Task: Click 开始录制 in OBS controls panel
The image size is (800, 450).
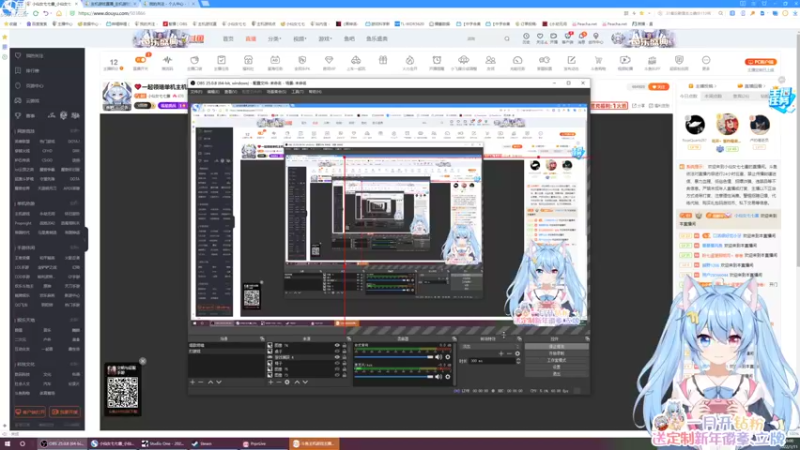Action: 557,353
